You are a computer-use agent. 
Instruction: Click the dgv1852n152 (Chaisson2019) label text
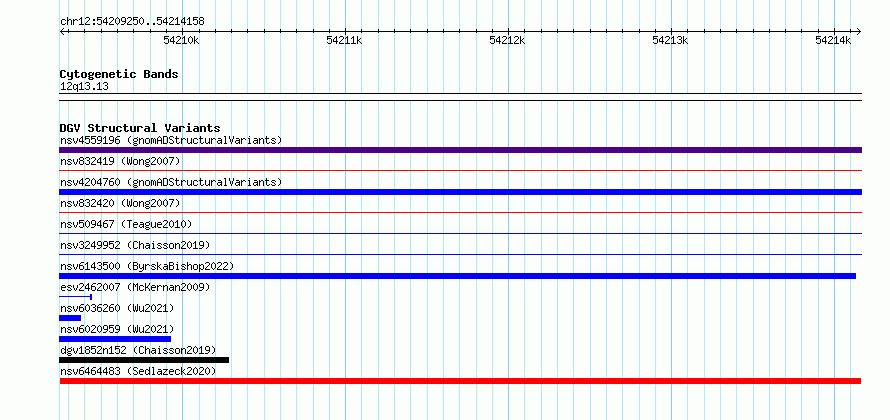(138, 350)
